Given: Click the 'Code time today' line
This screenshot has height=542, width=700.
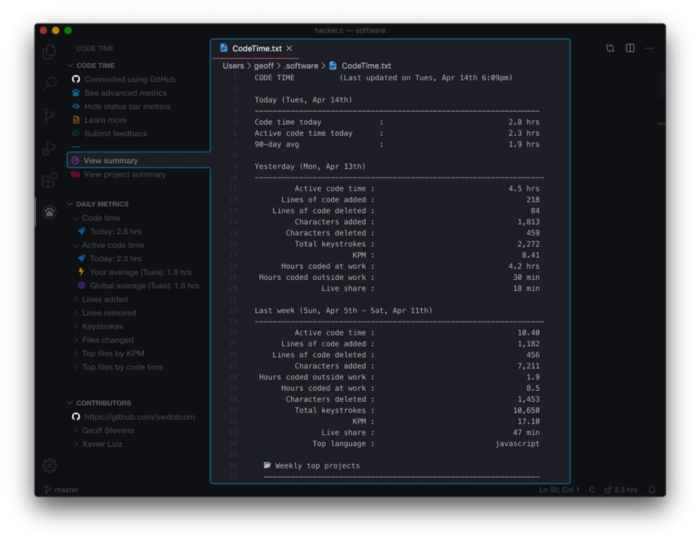Looking at the screenshot, I should (x=397, y=122).
